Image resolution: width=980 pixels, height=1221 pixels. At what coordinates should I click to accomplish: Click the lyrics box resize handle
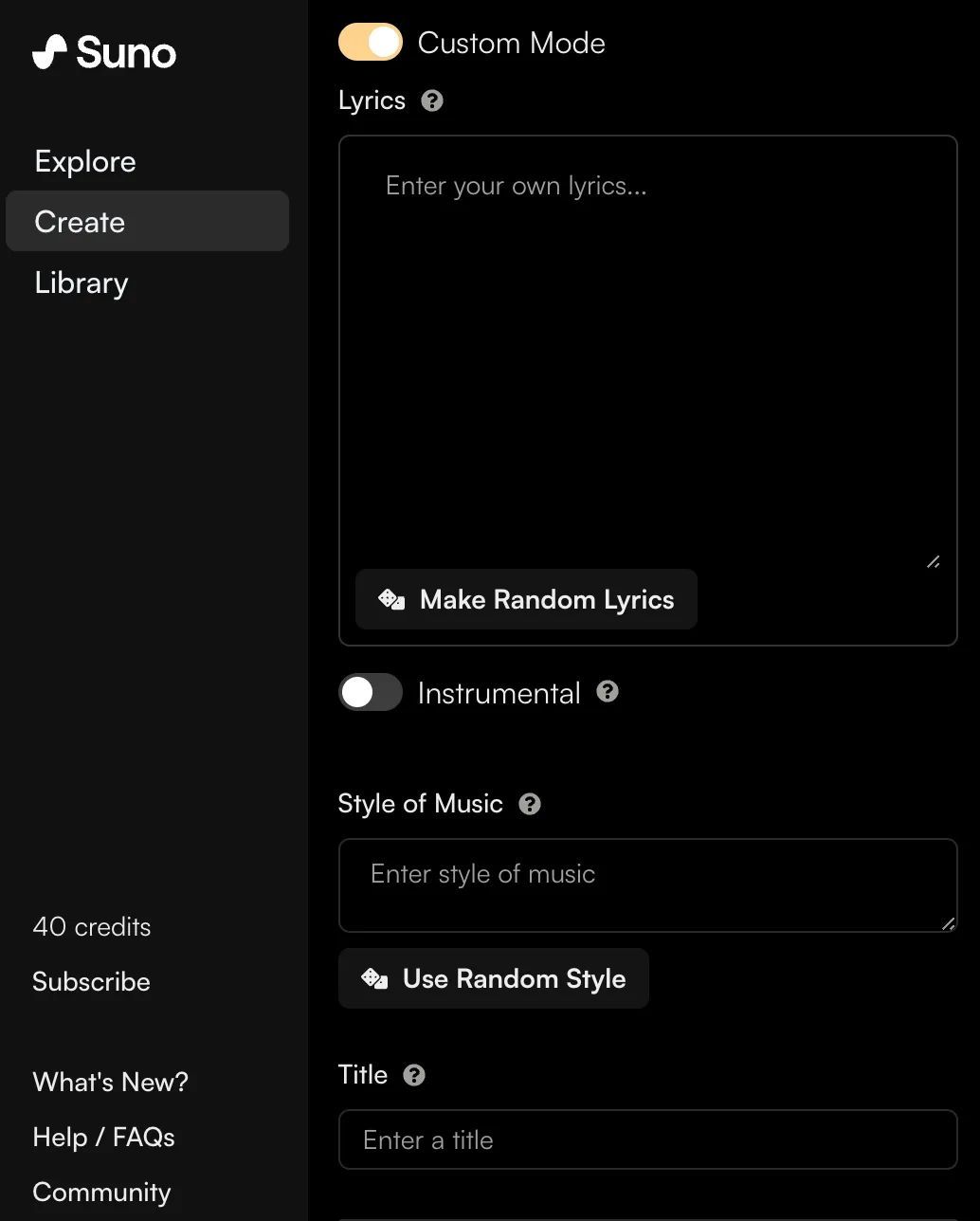(x=933, y=562)
